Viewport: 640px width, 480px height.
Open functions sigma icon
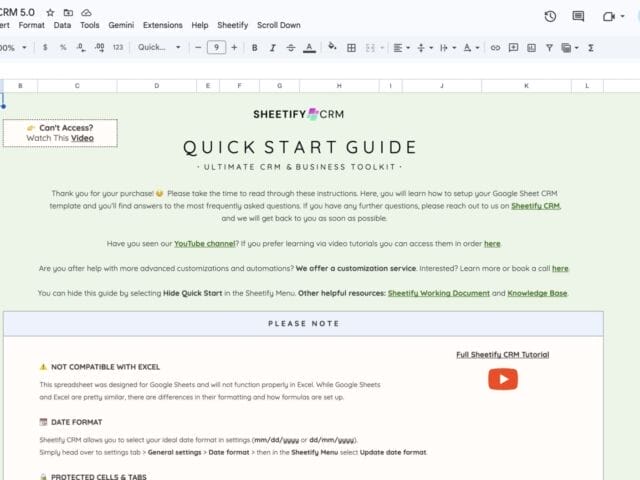coord(591,48)
